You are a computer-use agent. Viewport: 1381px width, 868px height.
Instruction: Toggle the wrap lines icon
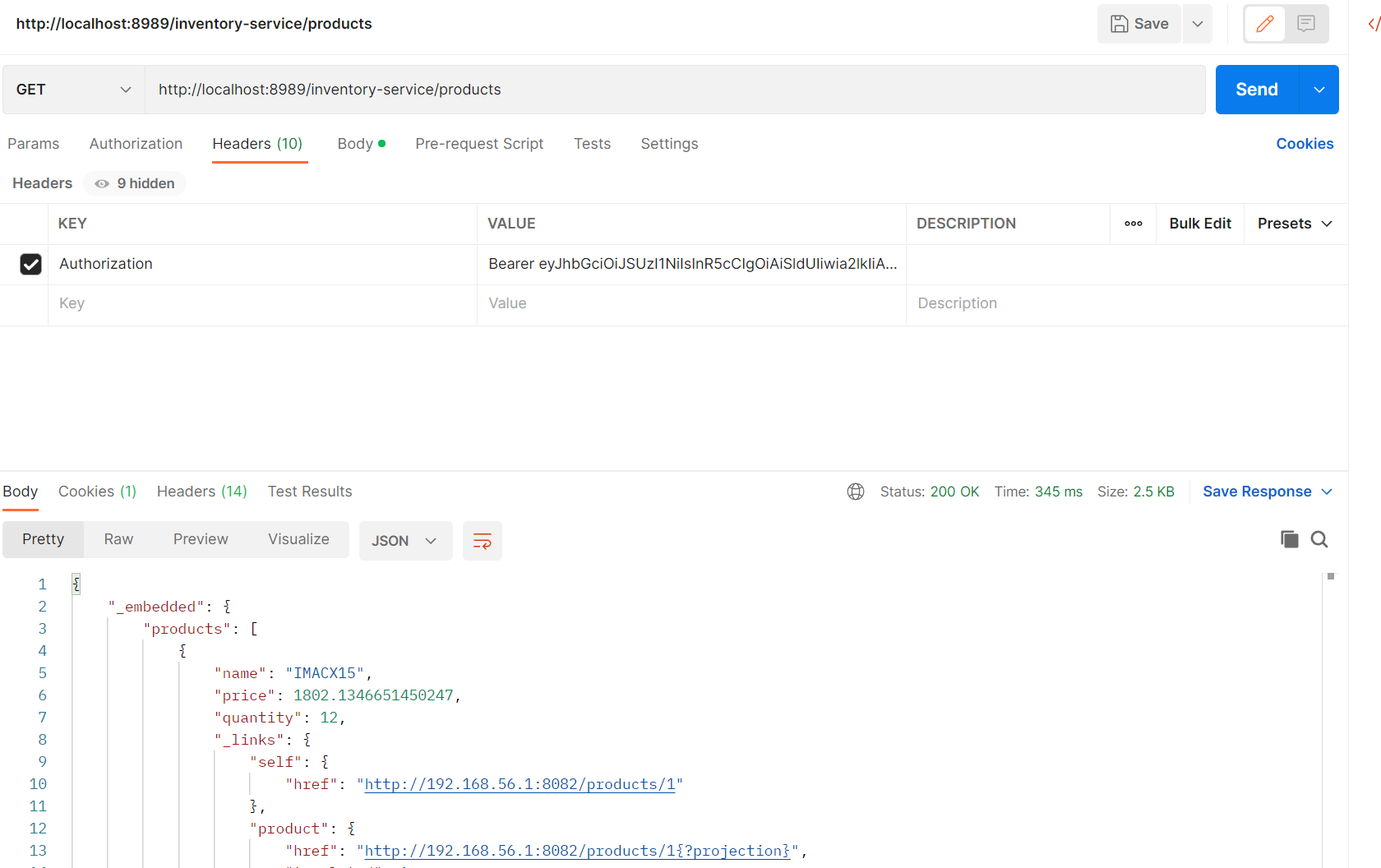[483, 541]
